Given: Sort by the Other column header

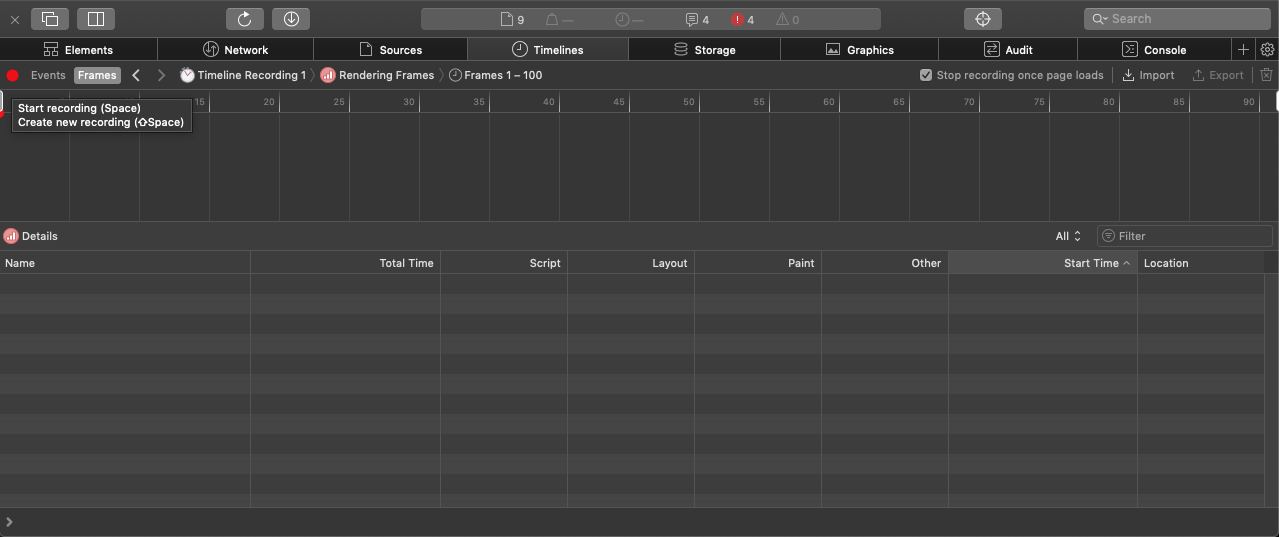Looking at the screenshot, I should (x=885, y=263).
